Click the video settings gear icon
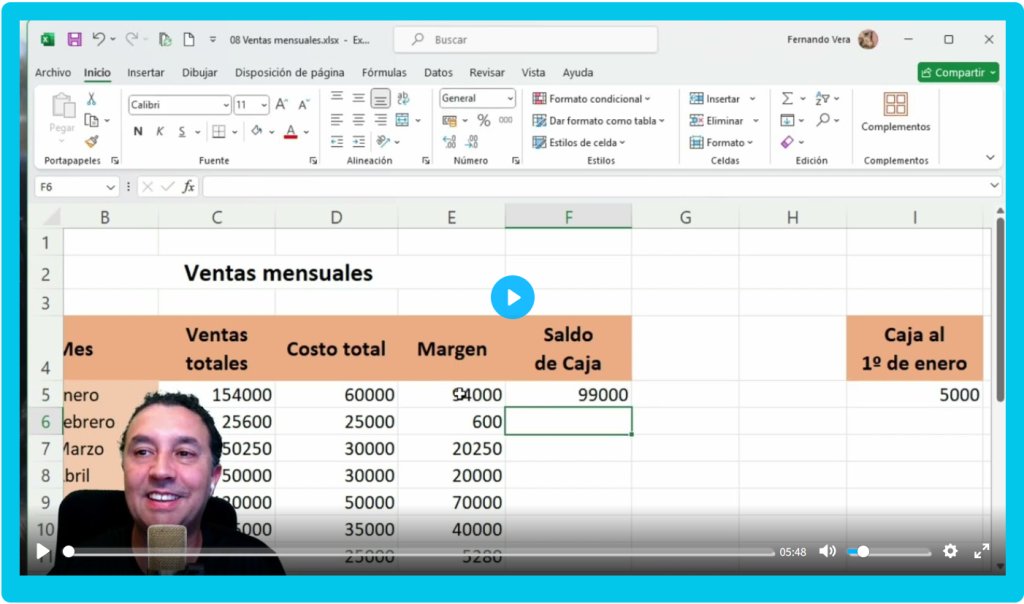Image resolution: width=1024 pixels, height=604 pixels. [950, 551]
